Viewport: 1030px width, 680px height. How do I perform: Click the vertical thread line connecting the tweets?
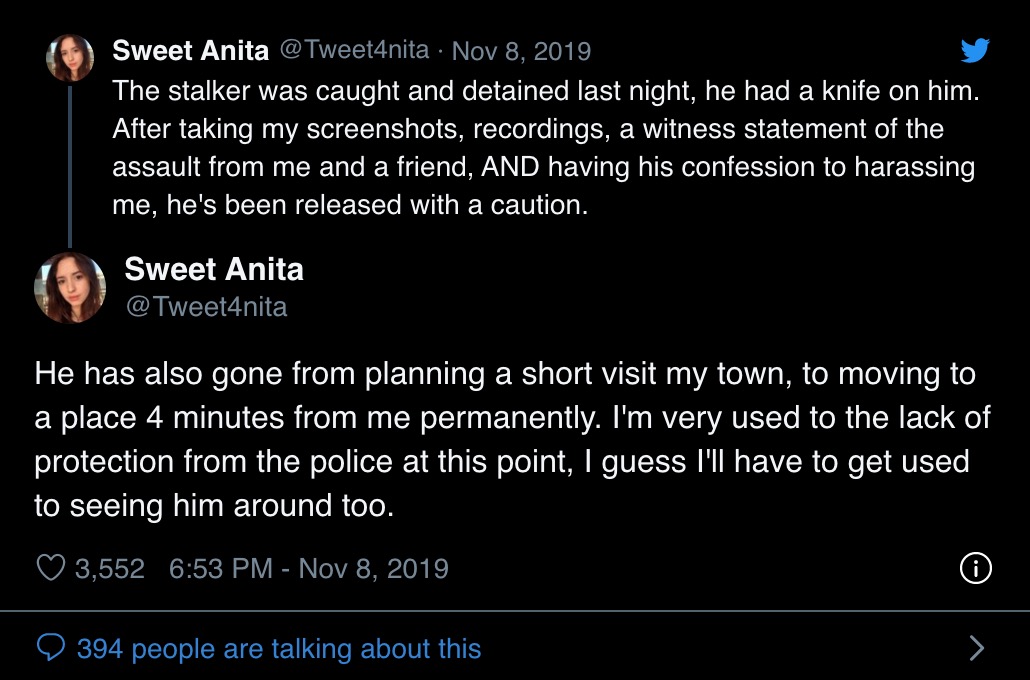pyautogui.click(x=70, y=166)
